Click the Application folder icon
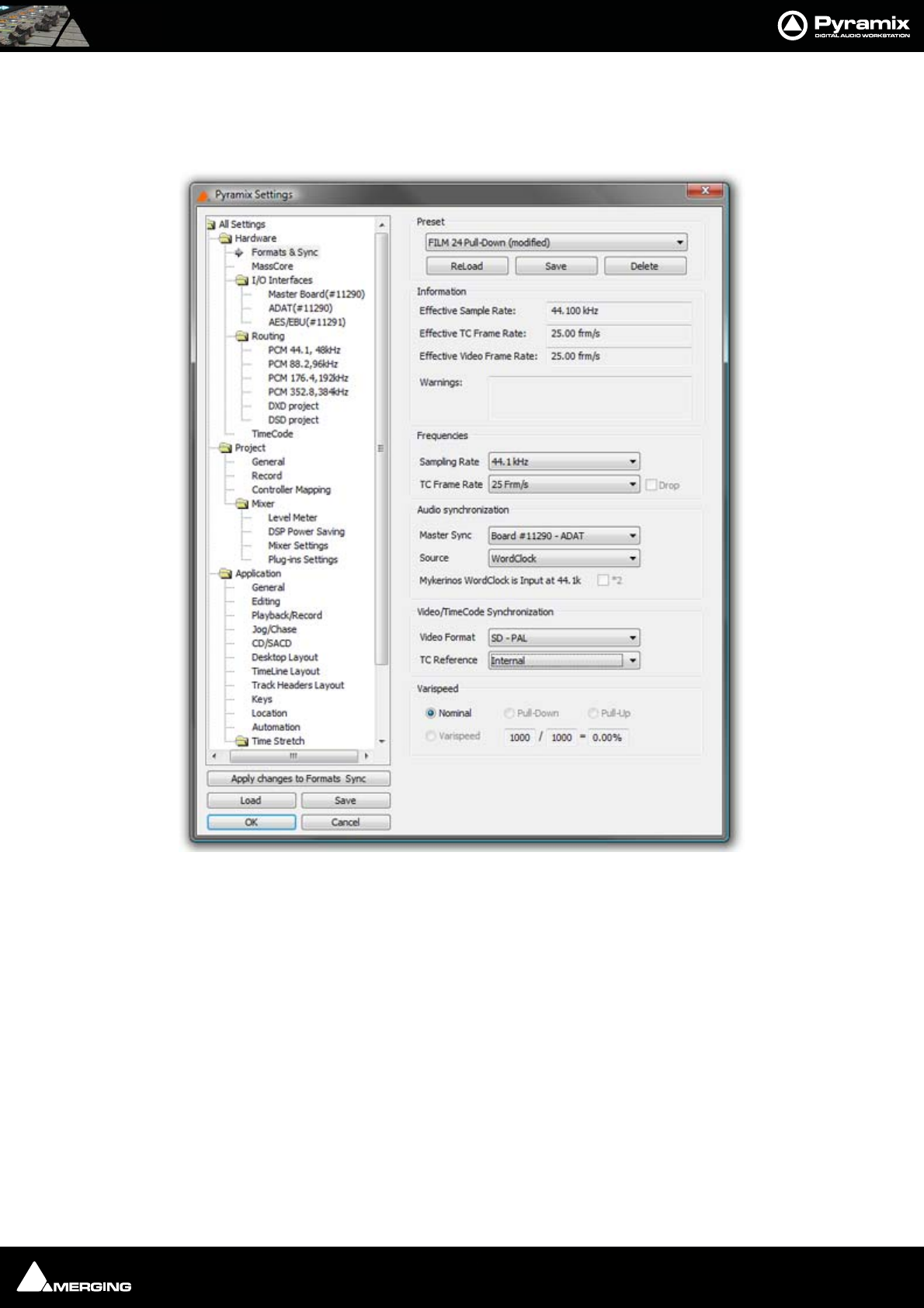 (226, 574)
